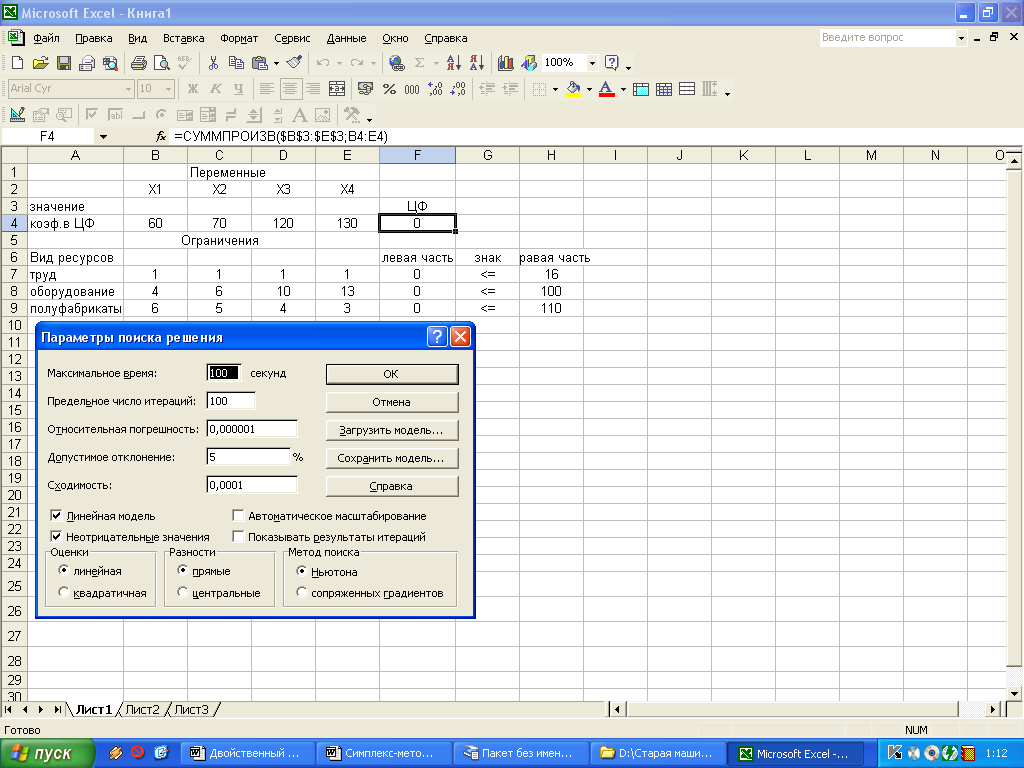Enable Показывать результаты итераций checkbox
The height and width of the screenshot is (768, 1024).
coord(238,537)
